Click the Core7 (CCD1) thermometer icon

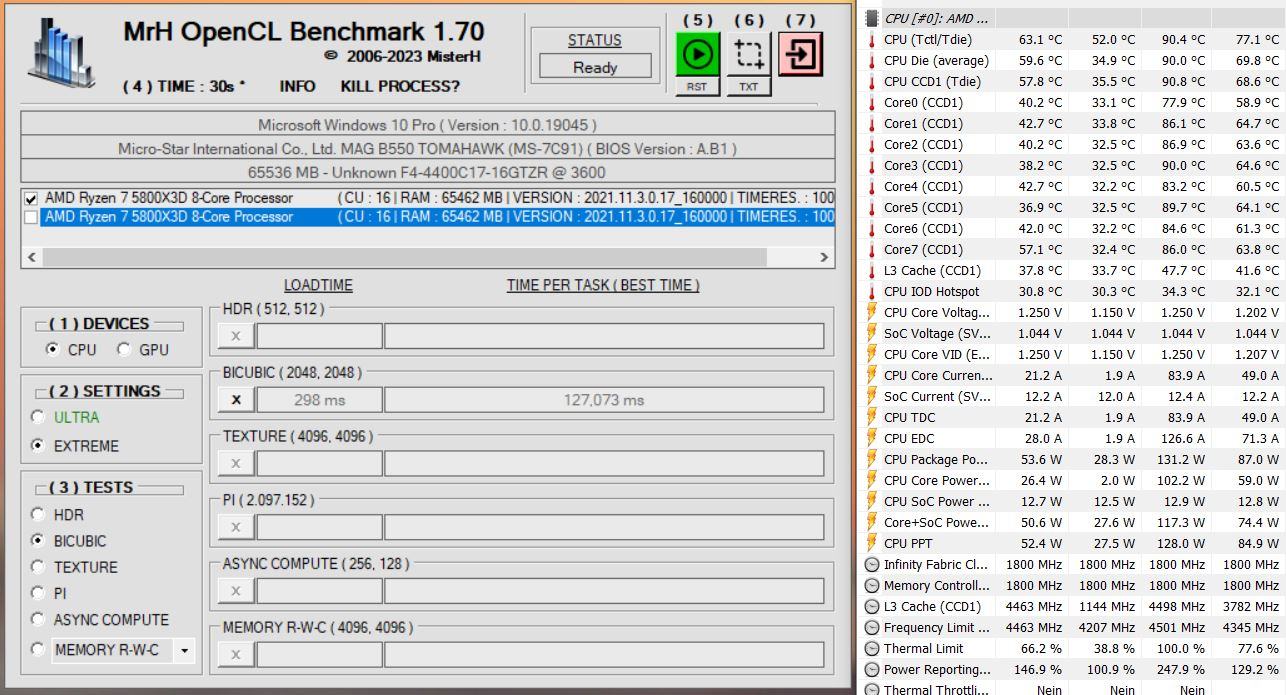[872, 250]
